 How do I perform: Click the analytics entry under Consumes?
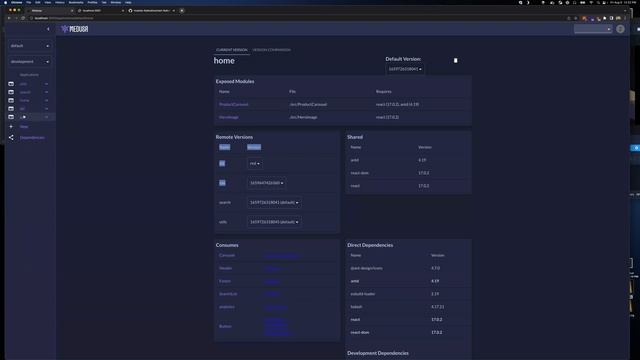click(227, 307)
